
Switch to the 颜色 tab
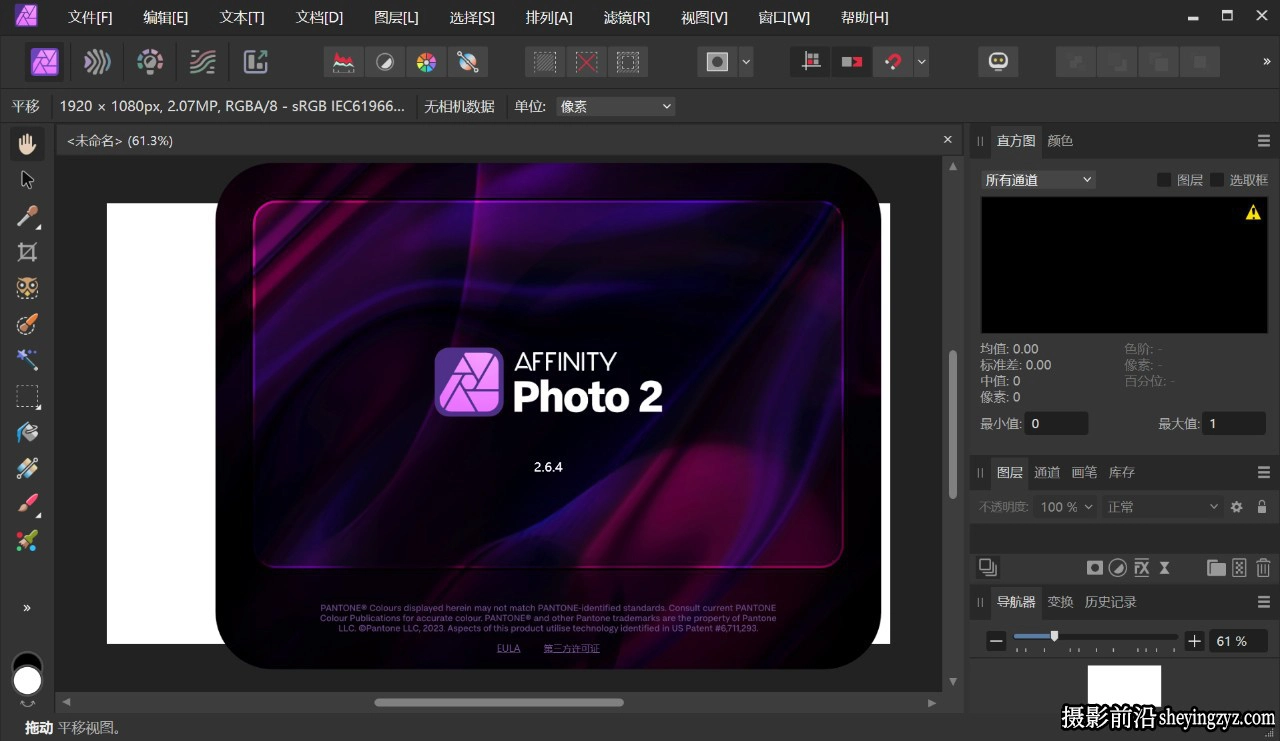1060,141
